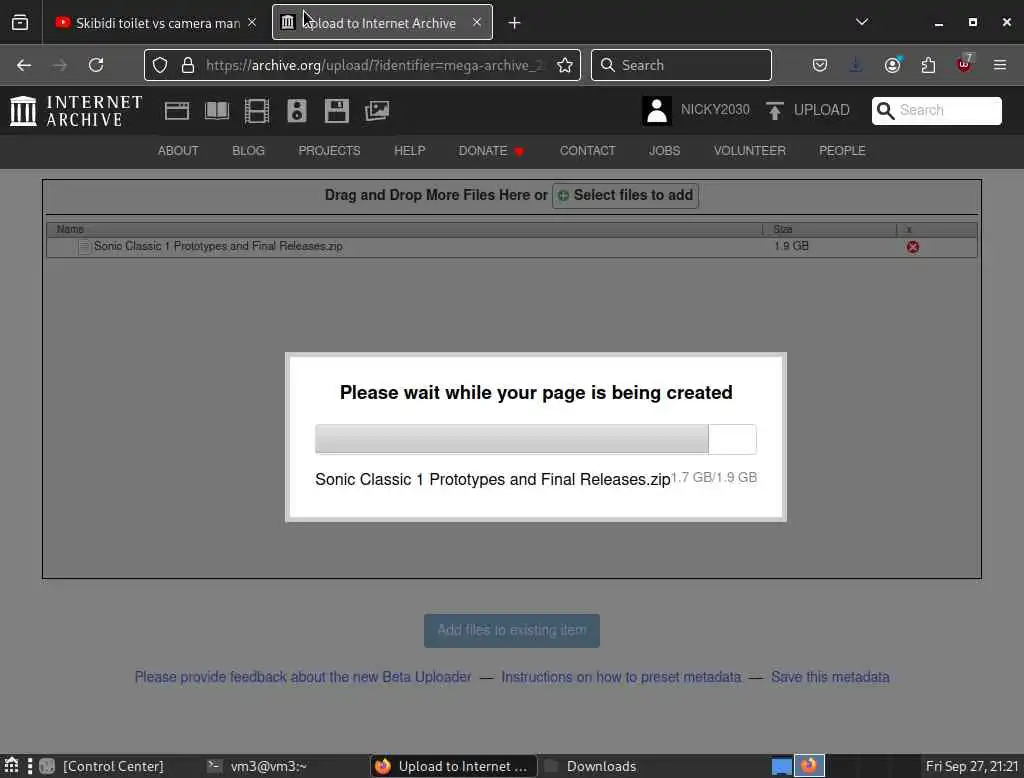Open tracking protection shield icon
Viewport: 1024px width, 778px height.
160,65
